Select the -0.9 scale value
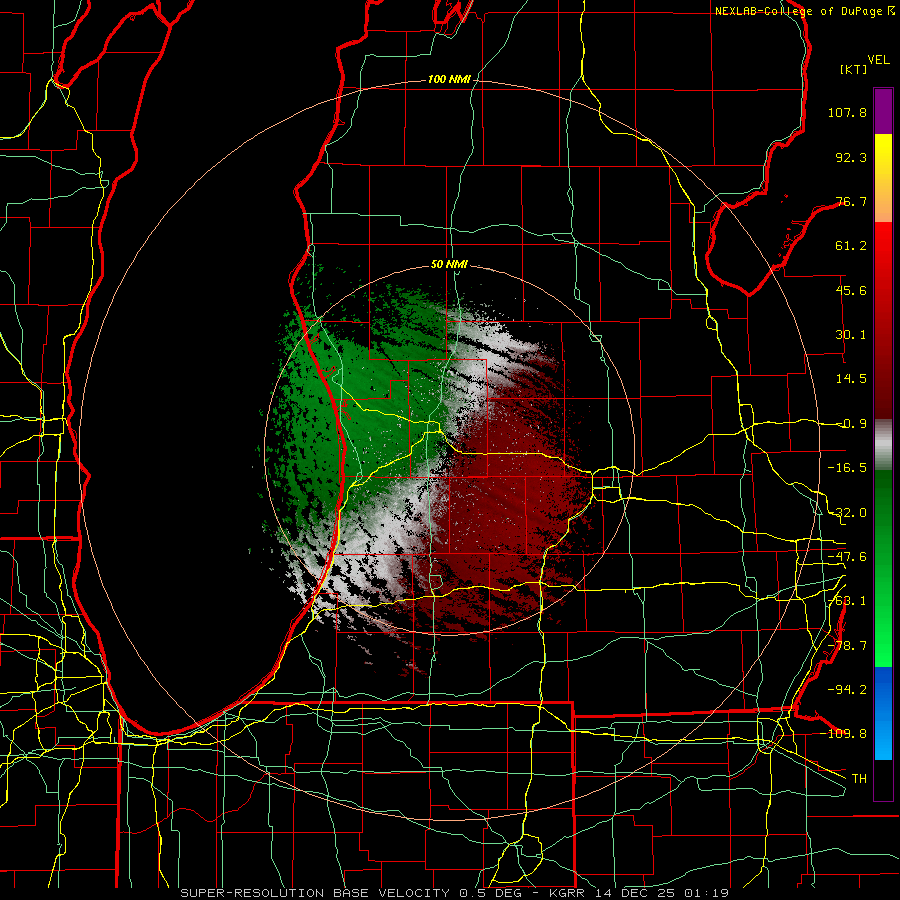The width and height of the screenshot is (900, 900). pos(851,424)
